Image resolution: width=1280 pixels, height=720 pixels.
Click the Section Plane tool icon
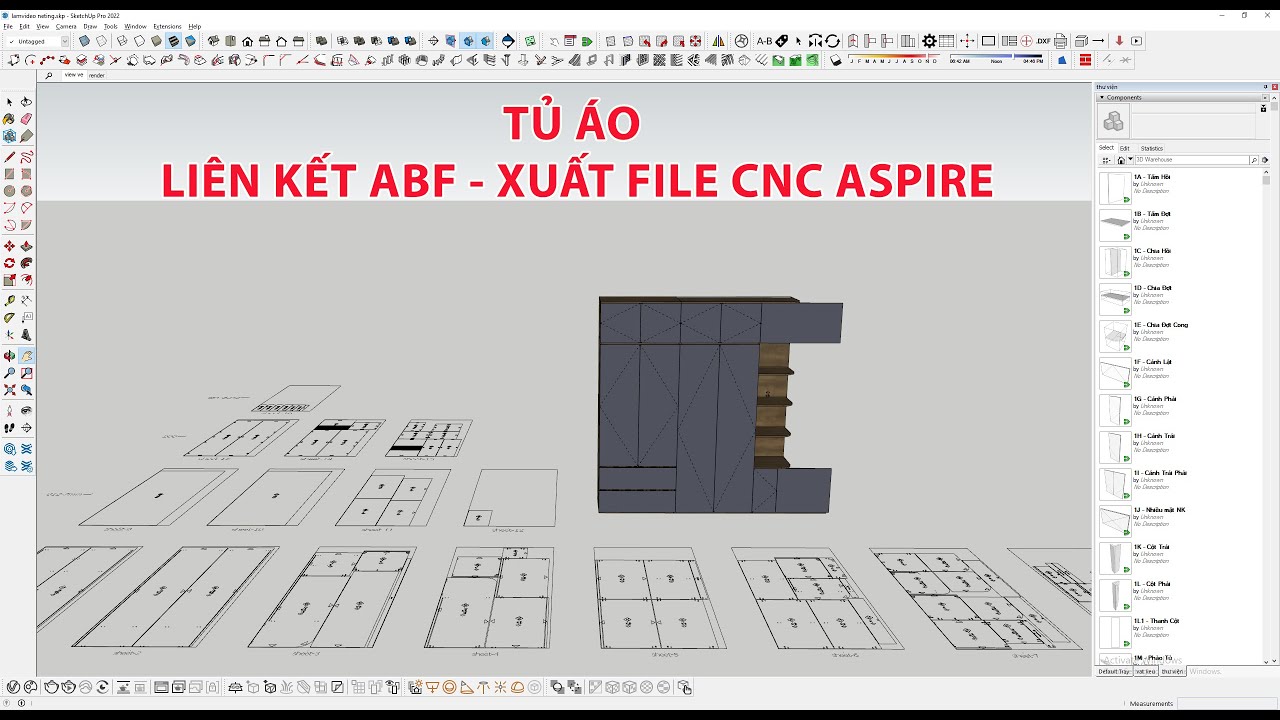(433, 41)
